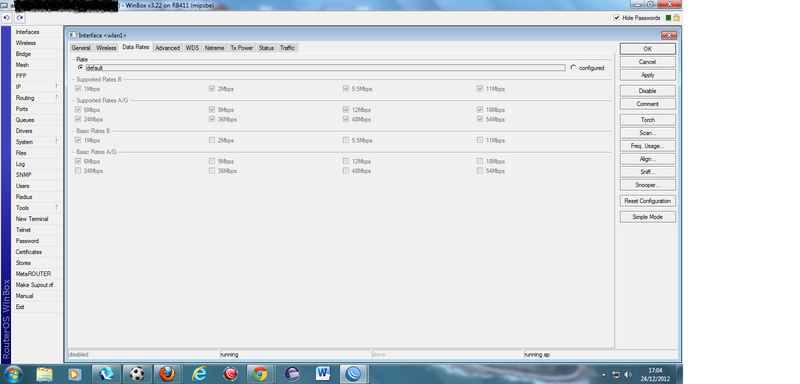Switch to the Status tab
Image resolution: width=800 pixels, height=384 pixels.
[266, 48]
